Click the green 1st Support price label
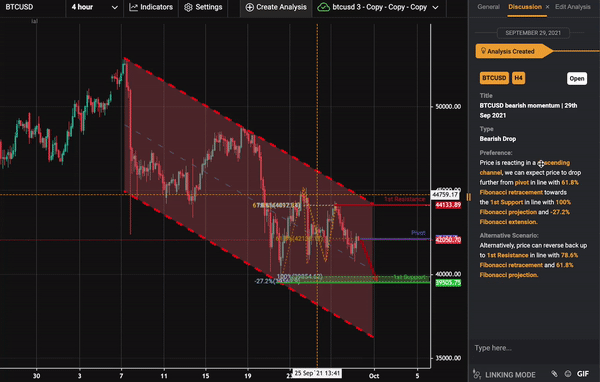The image size is (600, 382). pyautogui.click(x=448, y=283)
